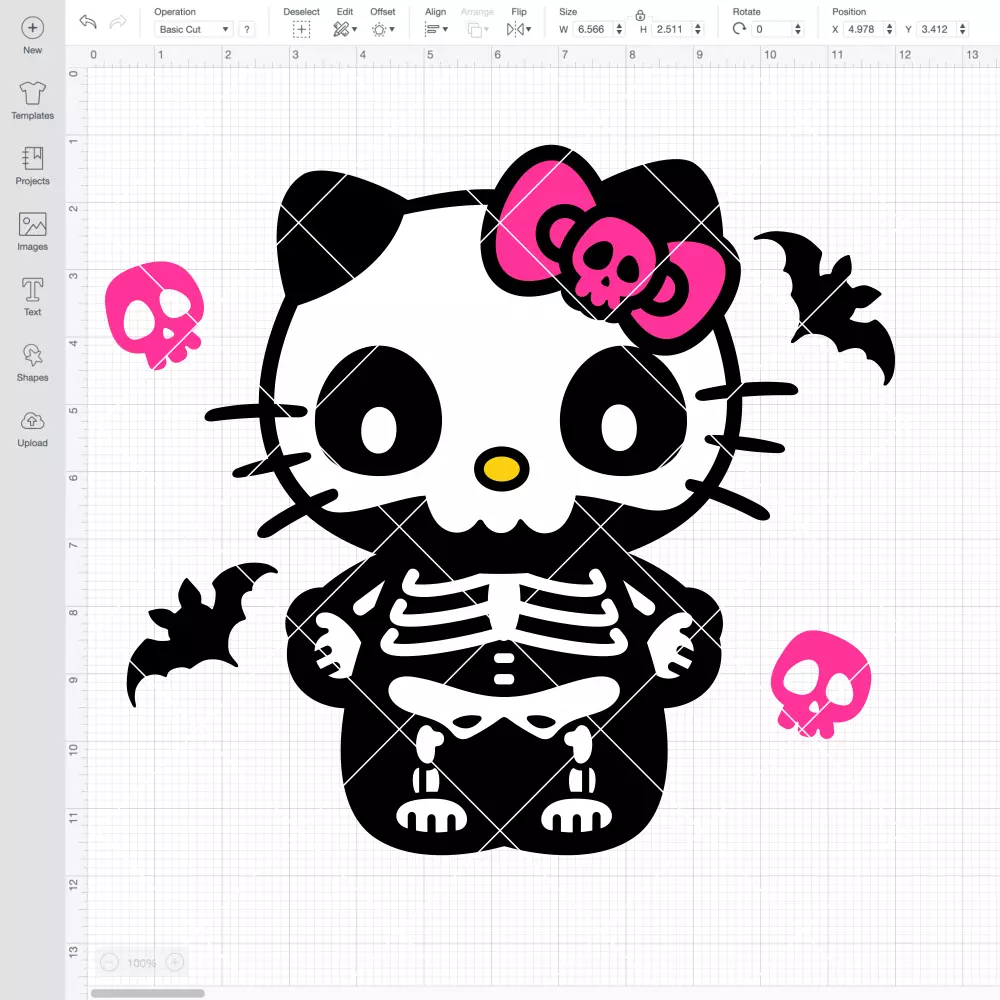The height and width of the screenshot is (1000, 1000).
Task: Adjust the X position stepper arrows
Action: click(890, 29)
